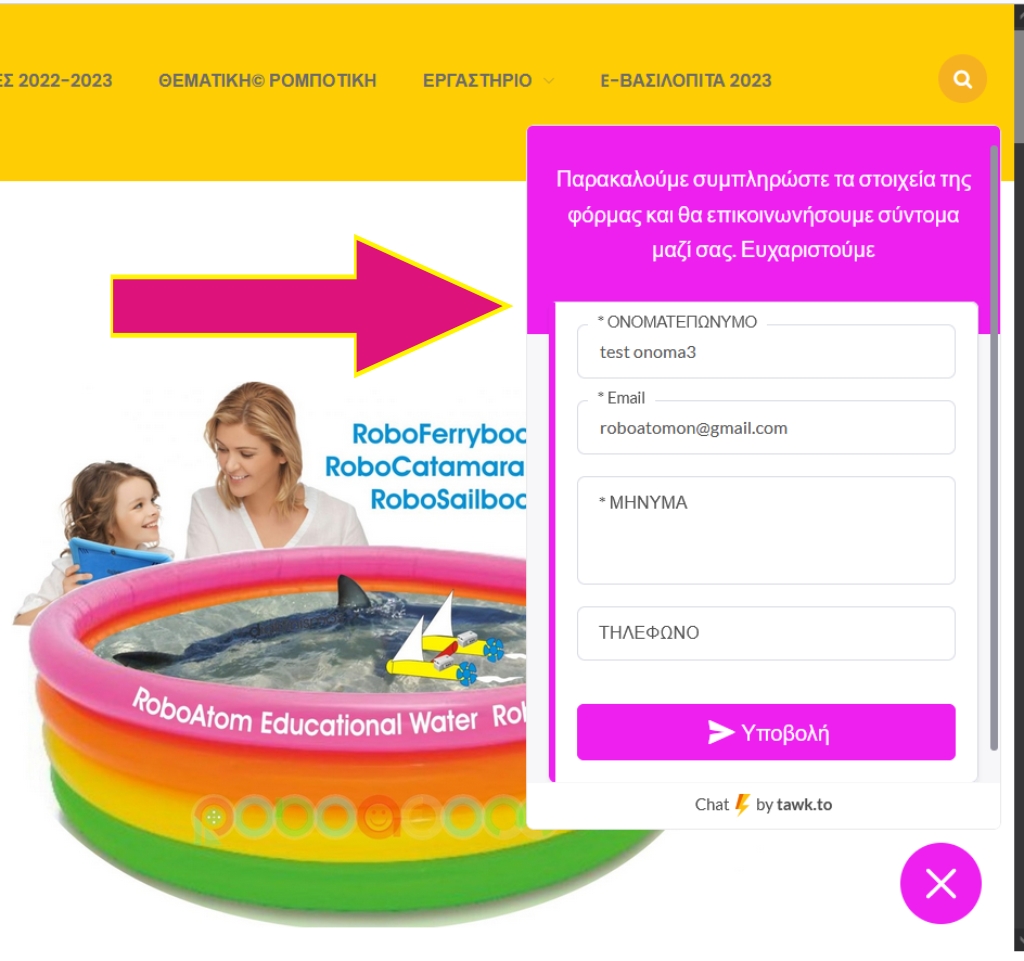Screen dimensions: 1024x961
Task: Click the smiley face icon on the pool
Action: tap(377, 815)
